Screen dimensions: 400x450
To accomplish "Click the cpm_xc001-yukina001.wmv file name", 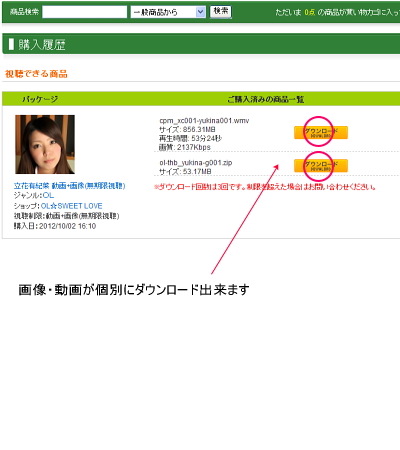I will click(204, 121).
